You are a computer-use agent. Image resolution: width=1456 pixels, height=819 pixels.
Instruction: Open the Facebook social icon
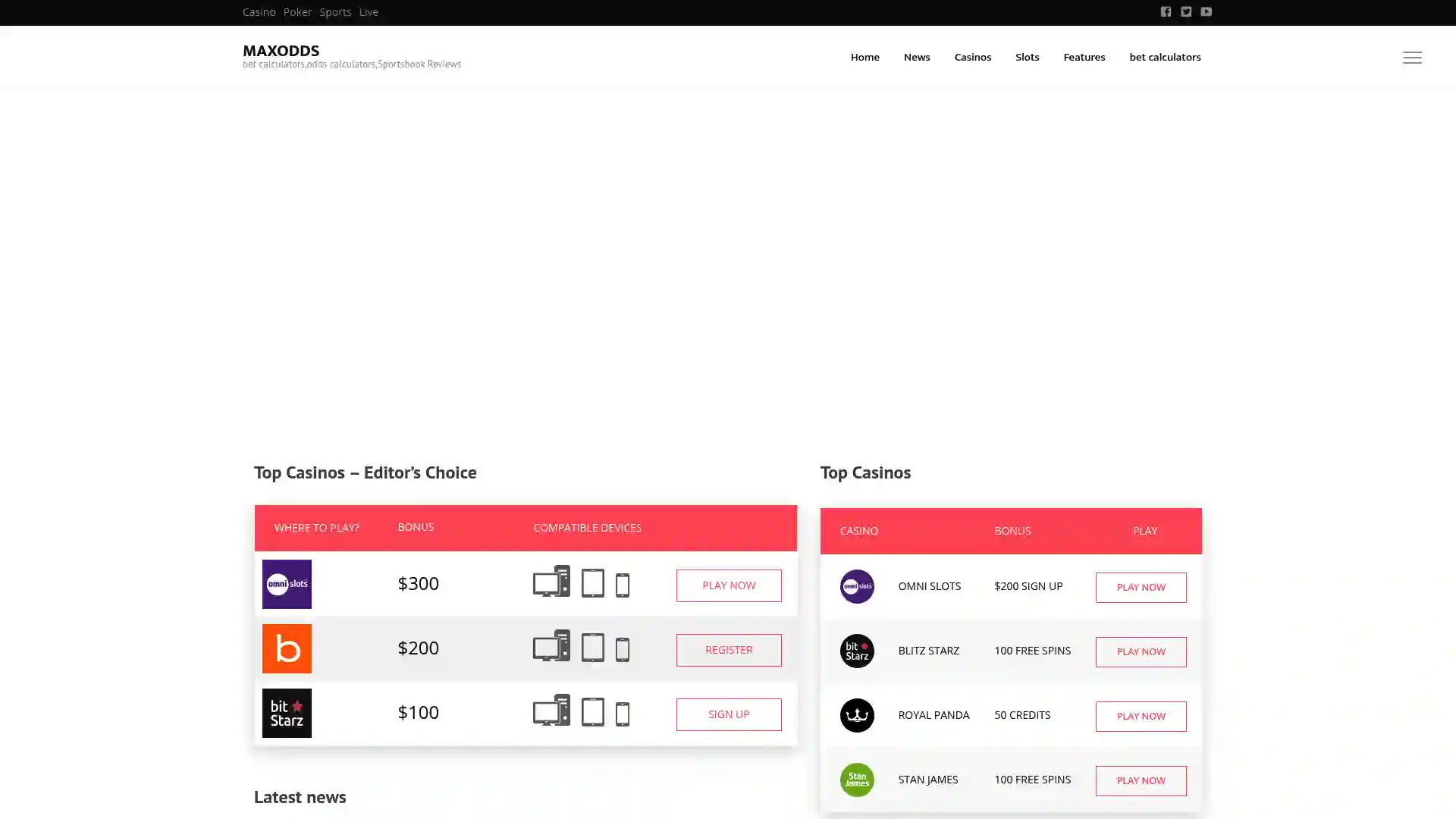pyautogui.click(x=1166, y=12)
